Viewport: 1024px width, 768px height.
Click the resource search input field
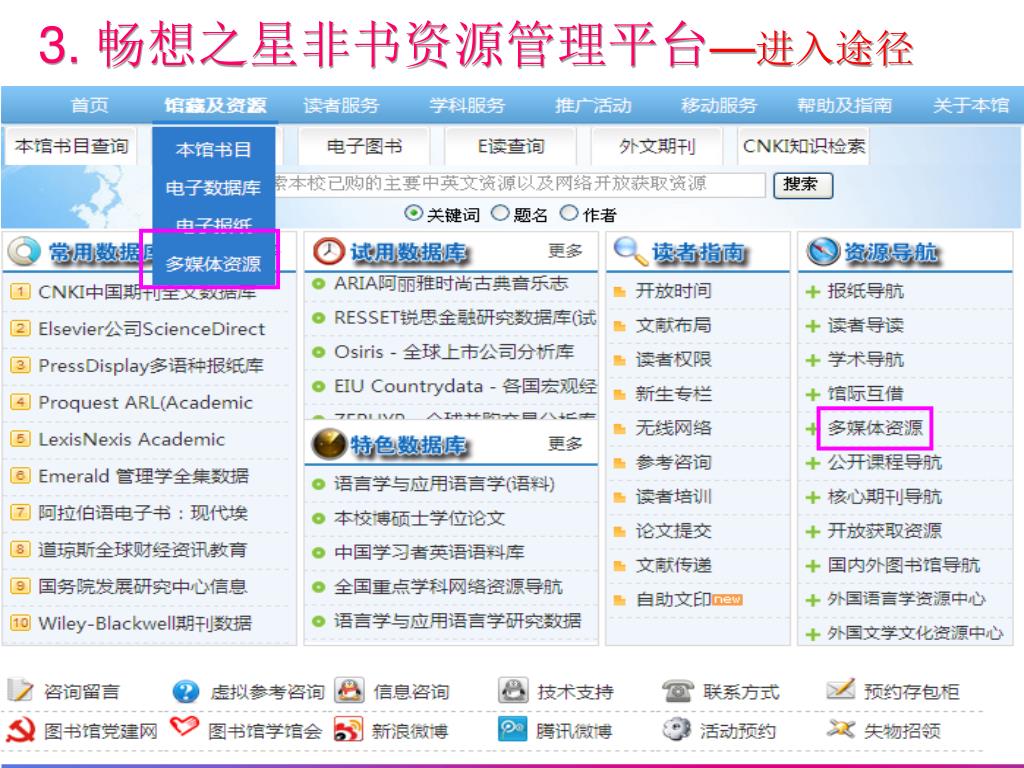(x=519, y=184)
